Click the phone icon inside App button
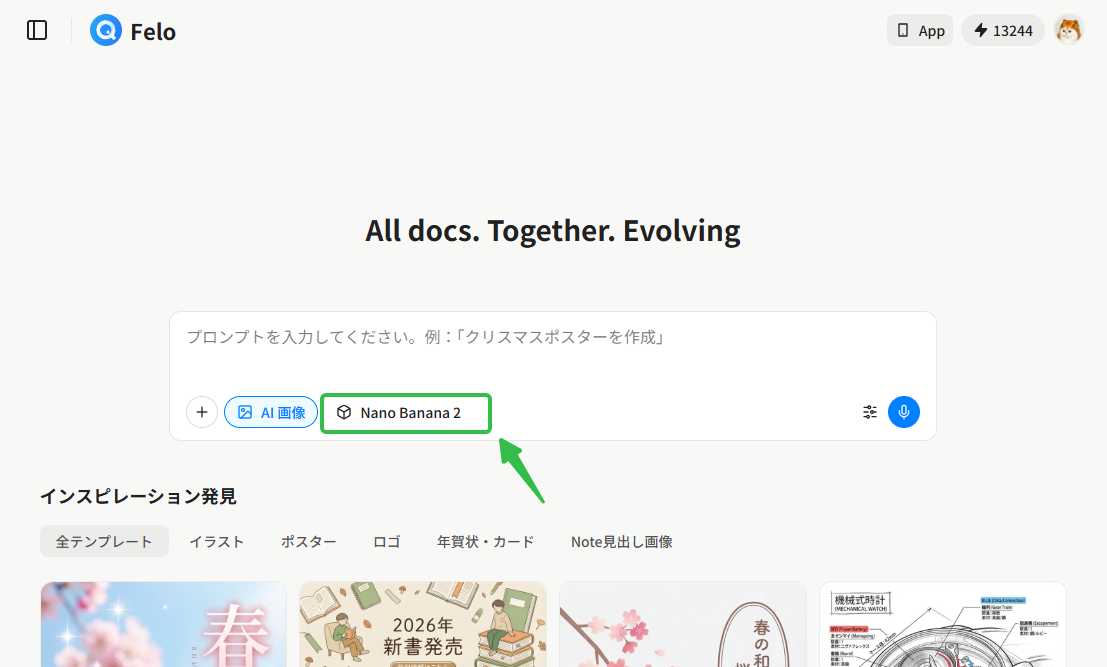 click(904, 30)
